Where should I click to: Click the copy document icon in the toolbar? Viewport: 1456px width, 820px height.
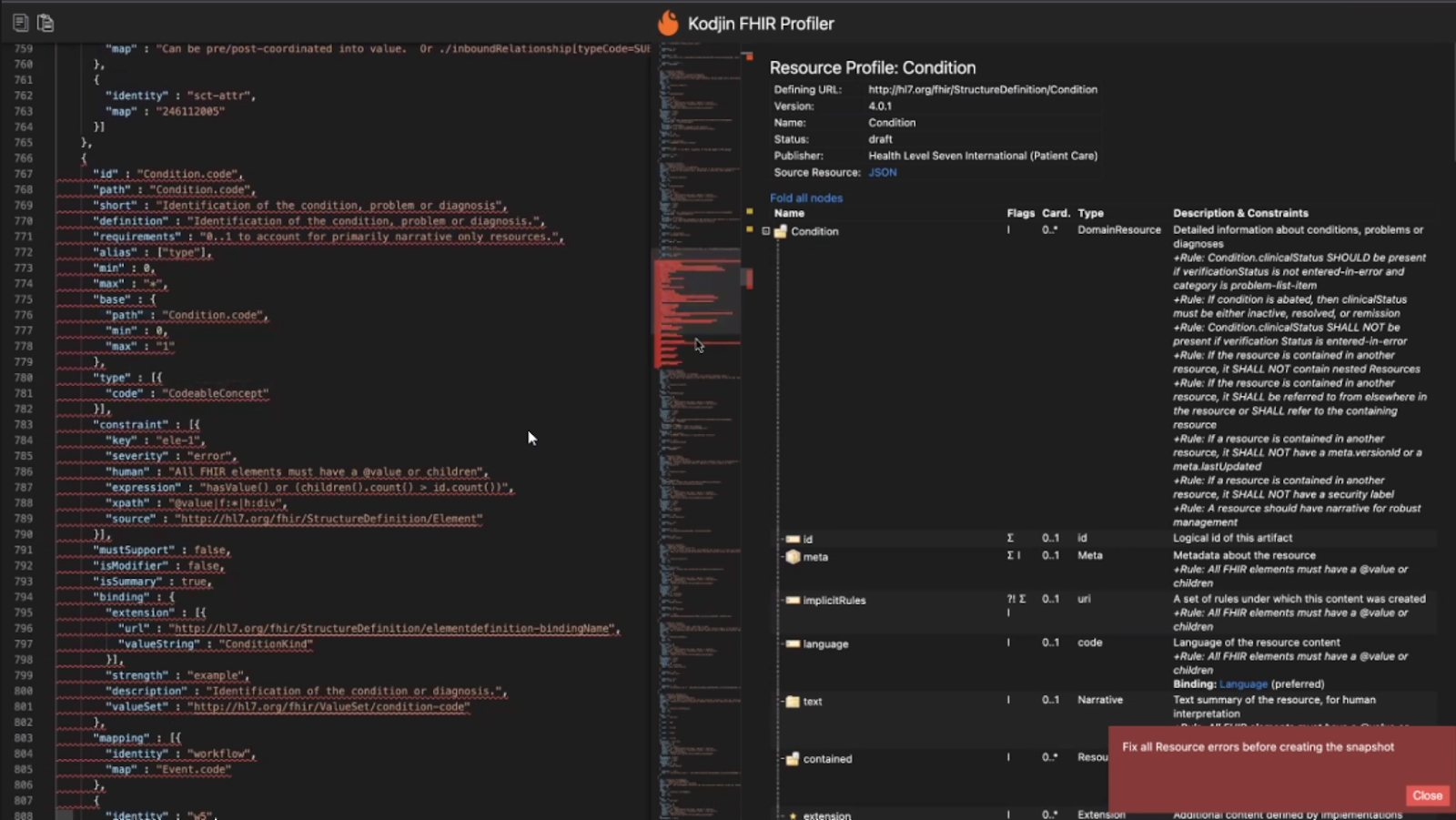(20, 23)
